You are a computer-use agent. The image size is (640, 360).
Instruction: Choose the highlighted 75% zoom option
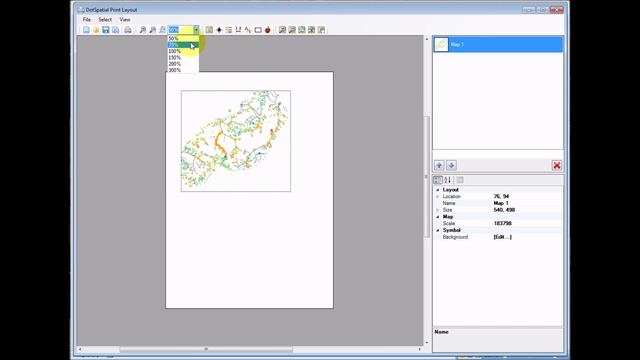point(183,45)
